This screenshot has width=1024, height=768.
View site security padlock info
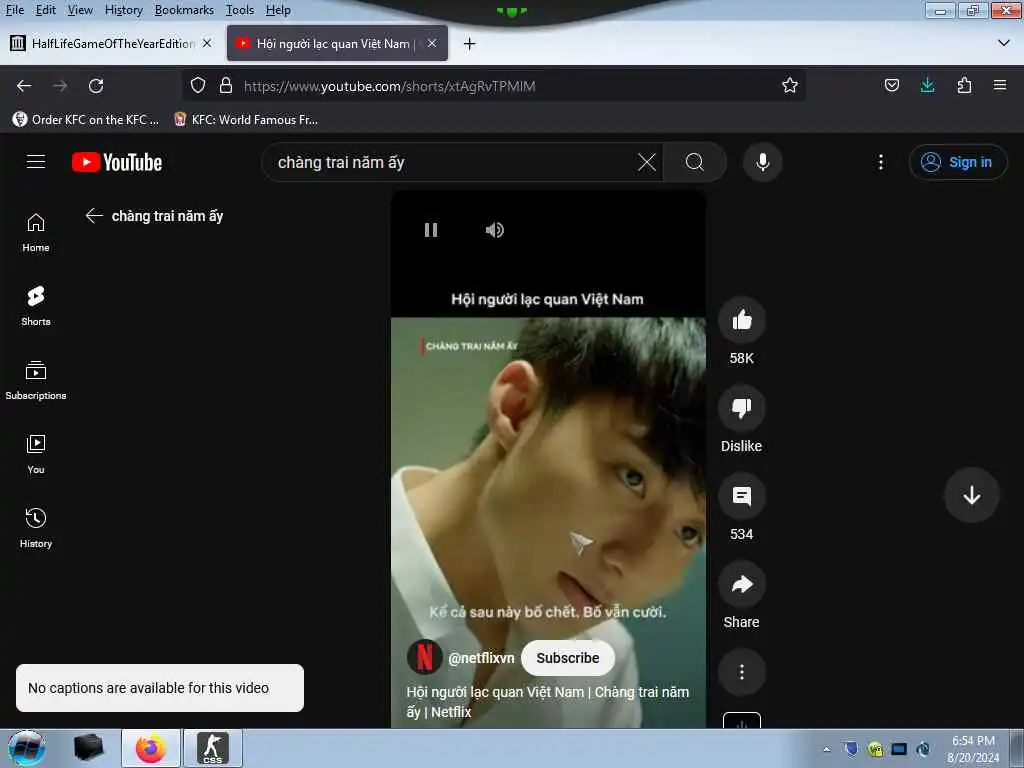pos(226,86)
